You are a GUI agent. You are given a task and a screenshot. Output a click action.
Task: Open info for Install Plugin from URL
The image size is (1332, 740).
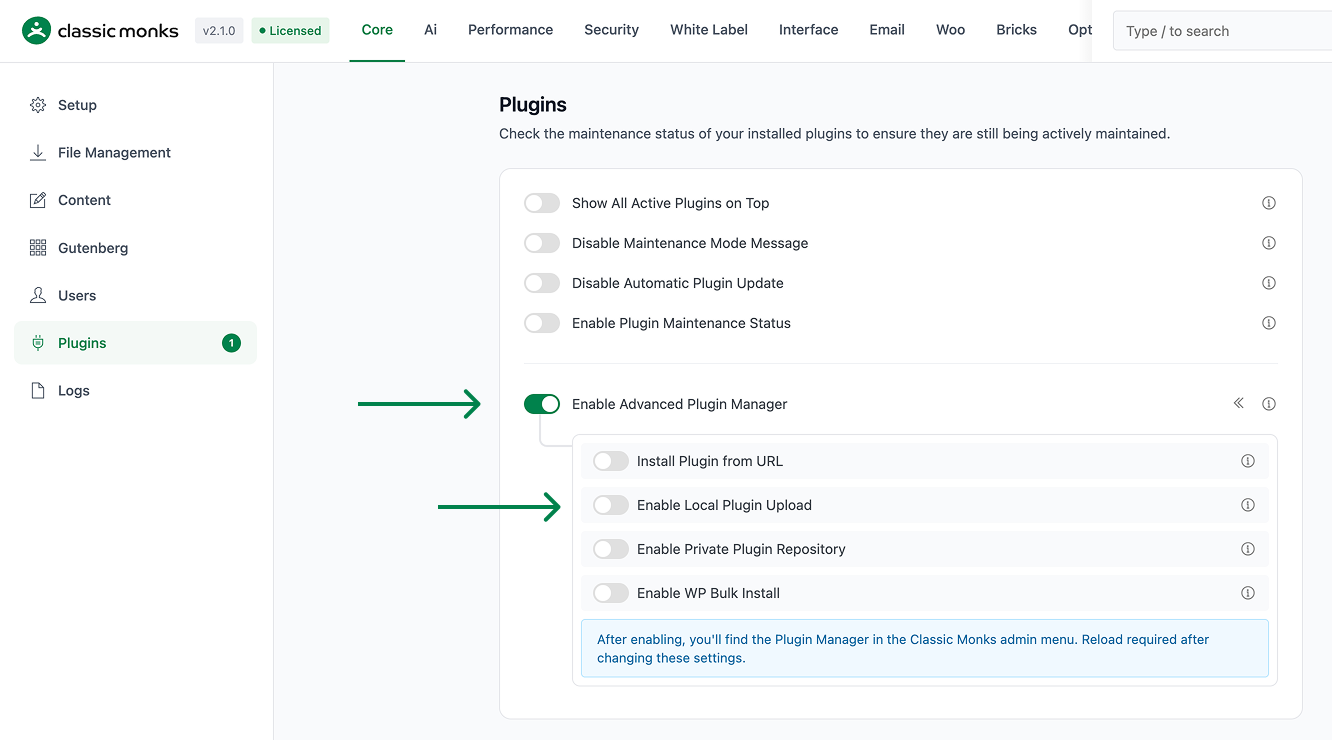[1248, 461]
